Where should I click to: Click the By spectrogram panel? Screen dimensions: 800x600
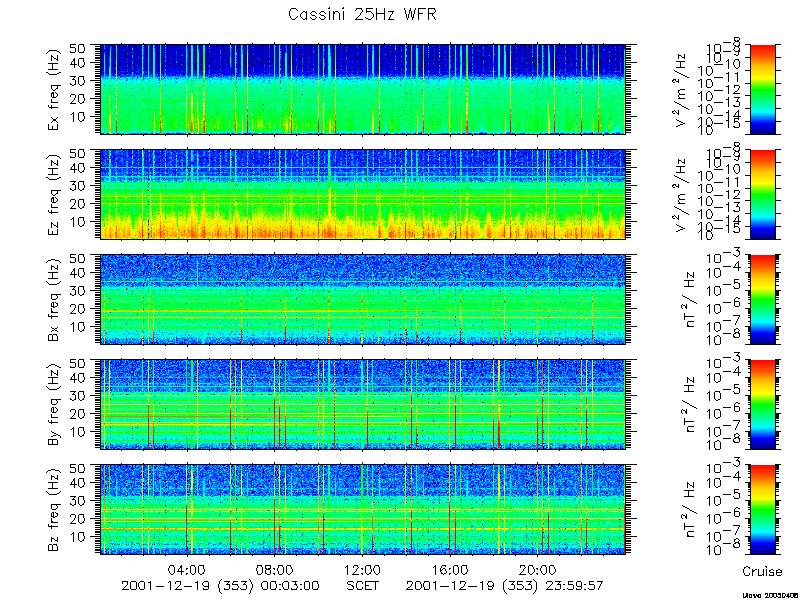click(x=363, y=405)
